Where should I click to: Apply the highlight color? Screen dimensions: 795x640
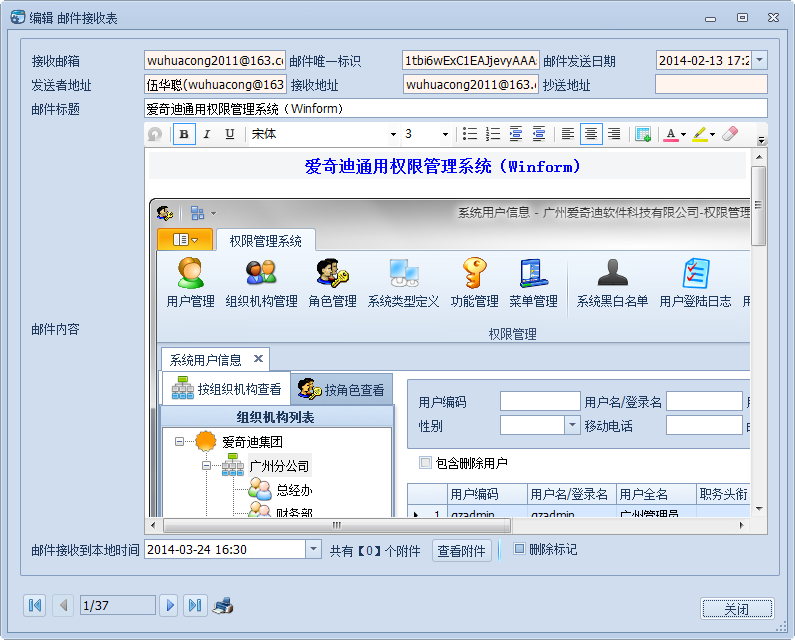tap(700, 134)
